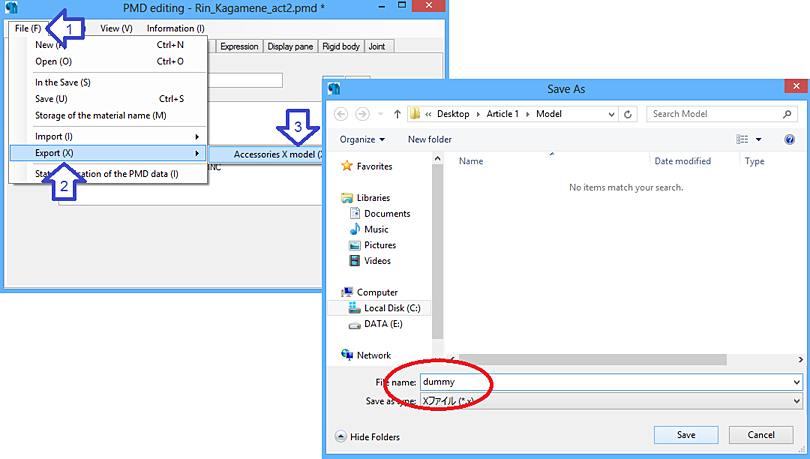Choose Accessories X model submenu item
This screenshot has width=810, height=459.
pos(268,154)
